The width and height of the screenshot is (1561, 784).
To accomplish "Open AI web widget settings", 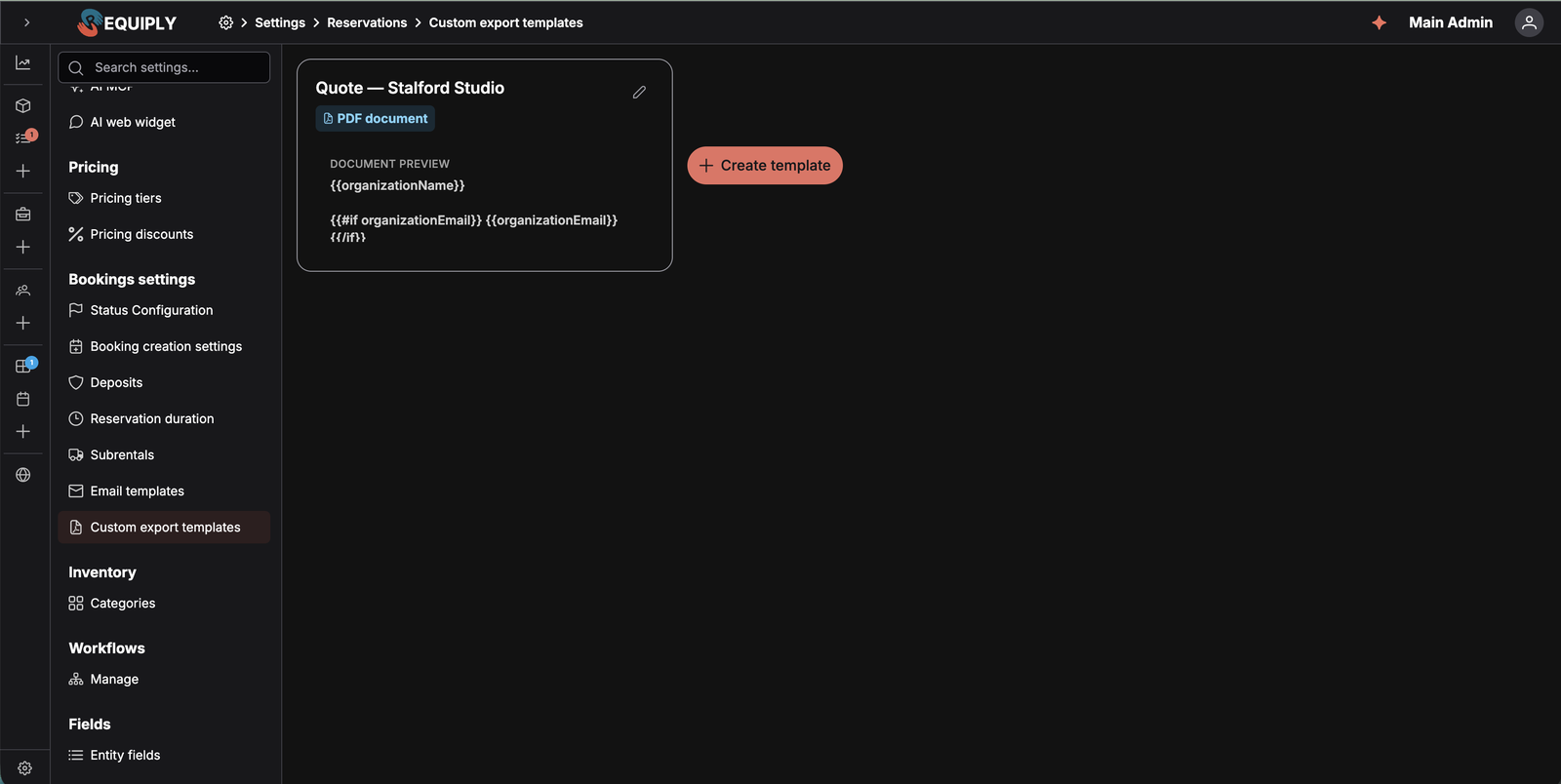I will click(x=164, y=122).
